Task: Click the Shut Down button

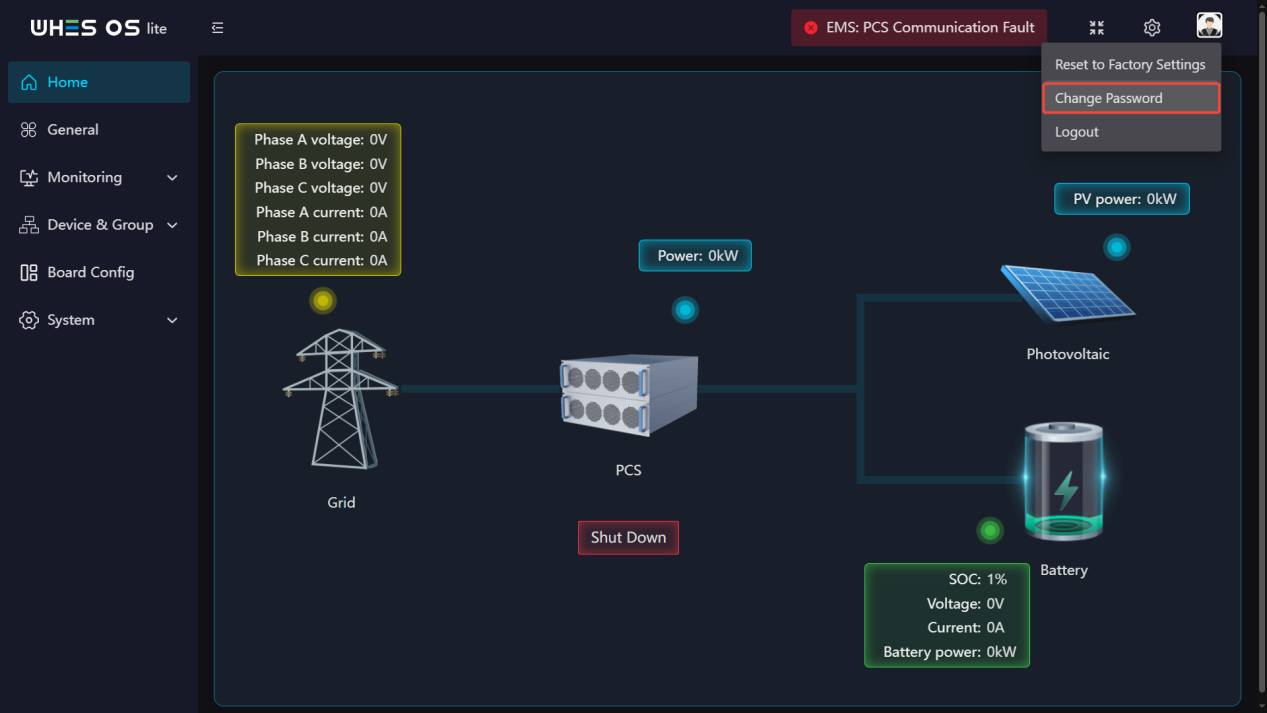Action: point(628,538)
